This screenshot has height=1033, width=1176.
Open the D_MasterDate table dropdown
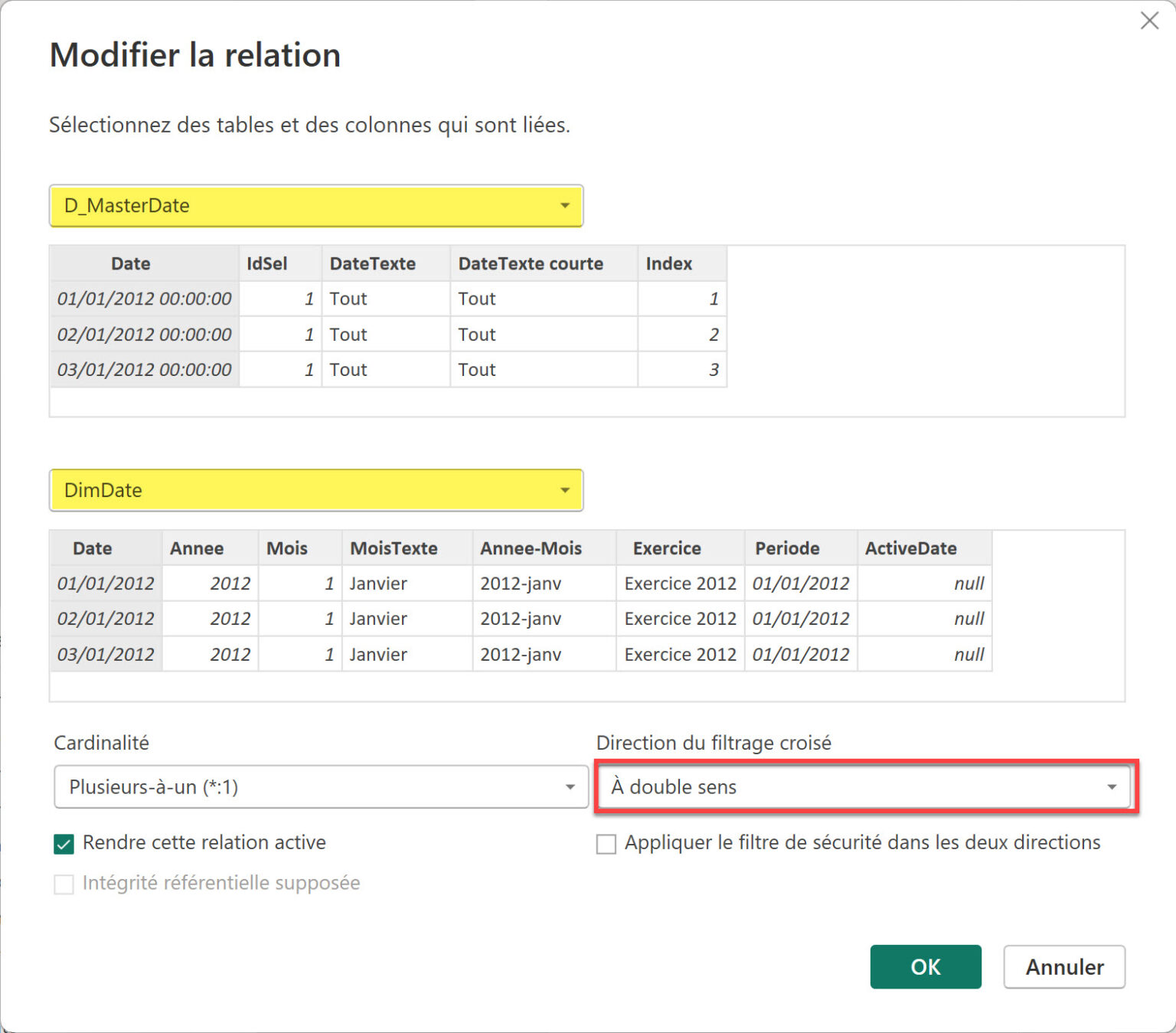[565, 205]
